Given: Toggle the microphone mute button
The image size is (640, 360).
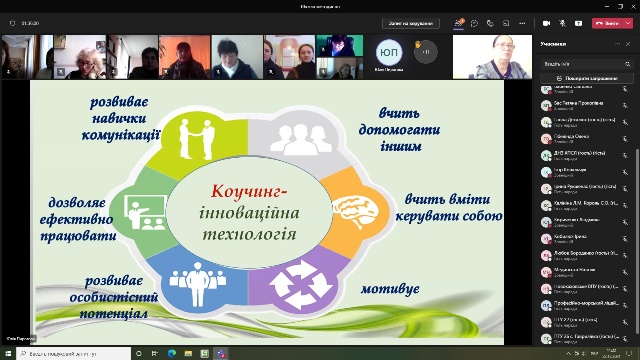Looking at the screenshot, I should click(562, 23).
